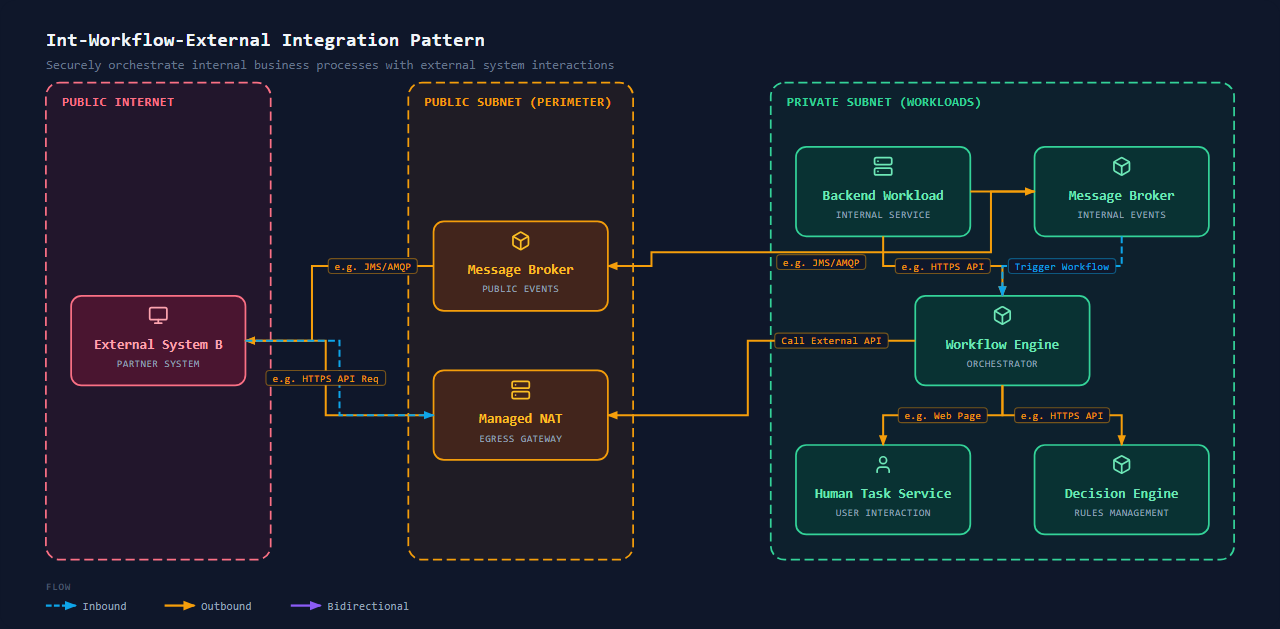Click the Call External API edge label

coord(831,341)
